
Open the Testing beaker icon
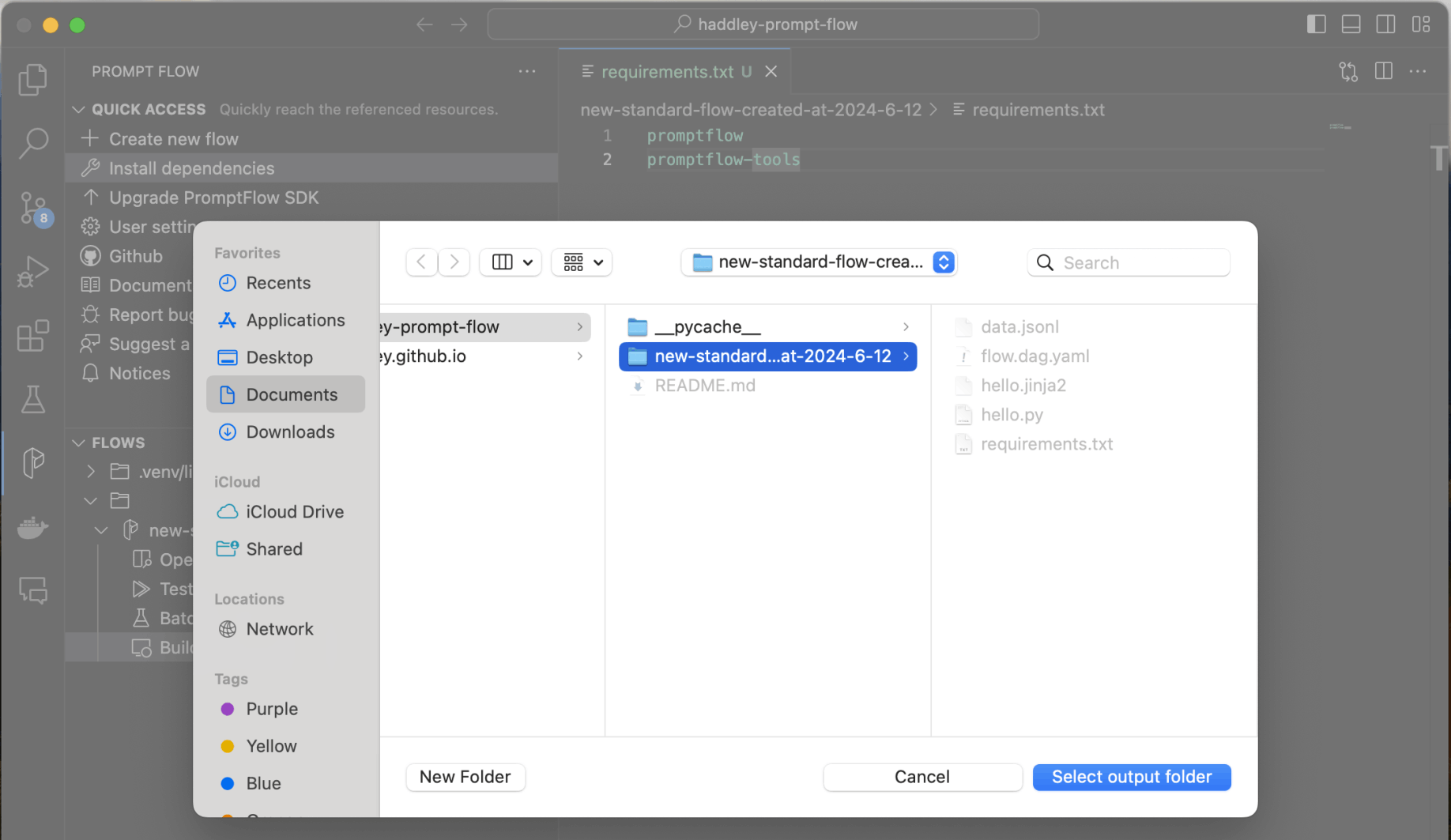32,400
